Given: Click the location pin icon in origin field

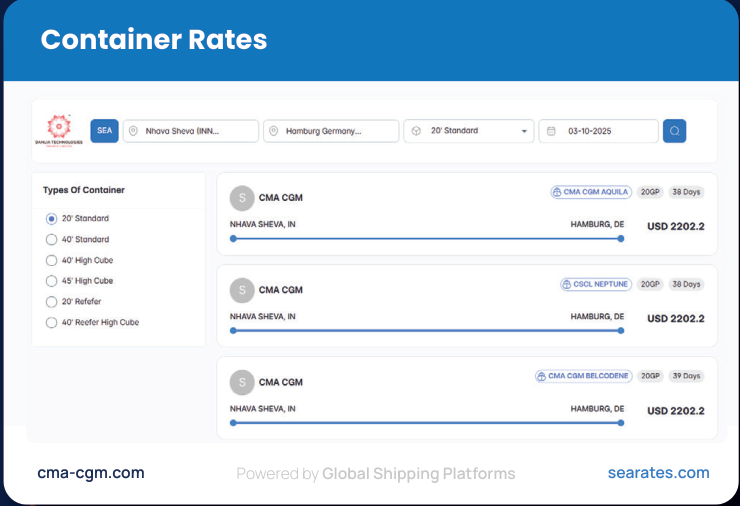Looking at the screenshot, I should 134,131.
